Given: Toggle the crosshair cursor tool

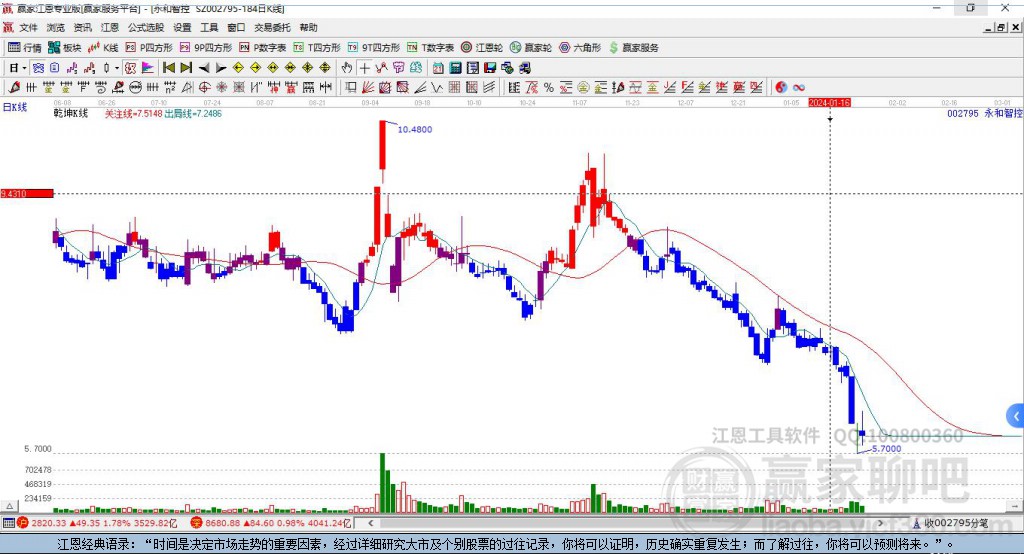Looking at the screenshot, I should point(364,68).
